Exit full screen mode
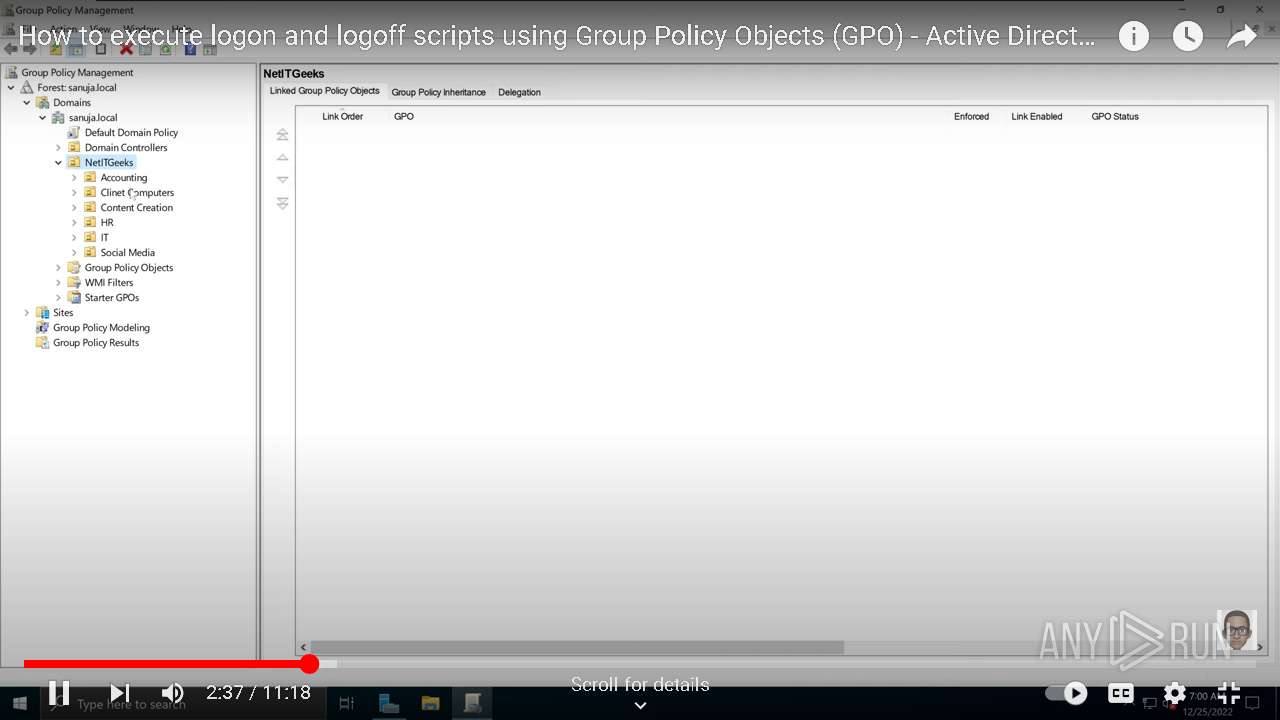This screenshot has height=720, width=1280. pos(1229,693)
